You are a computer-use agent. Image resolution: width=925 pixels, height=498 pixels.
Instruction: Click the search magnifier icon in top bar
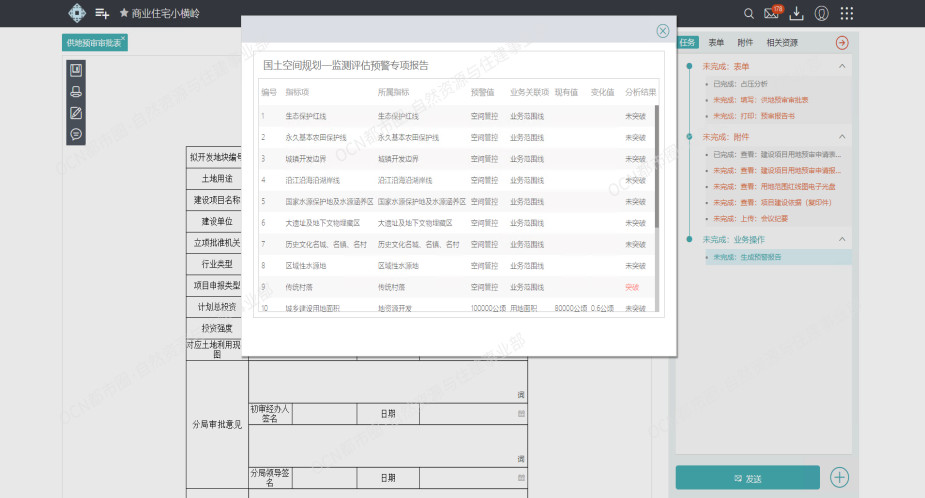tap(749, 13)
